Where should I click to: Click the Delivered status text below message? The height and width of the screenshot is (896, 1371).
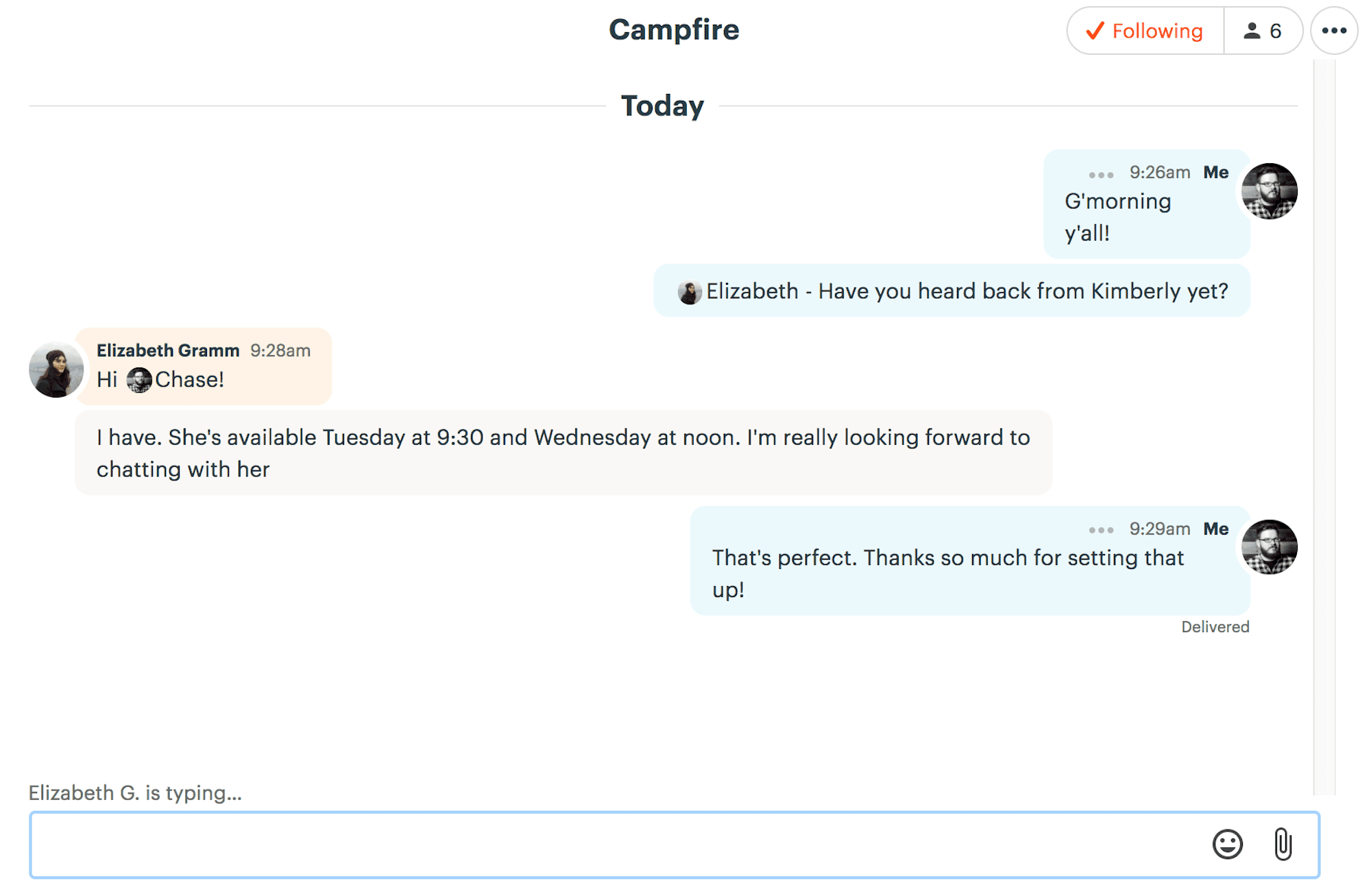pos(1215,626)
